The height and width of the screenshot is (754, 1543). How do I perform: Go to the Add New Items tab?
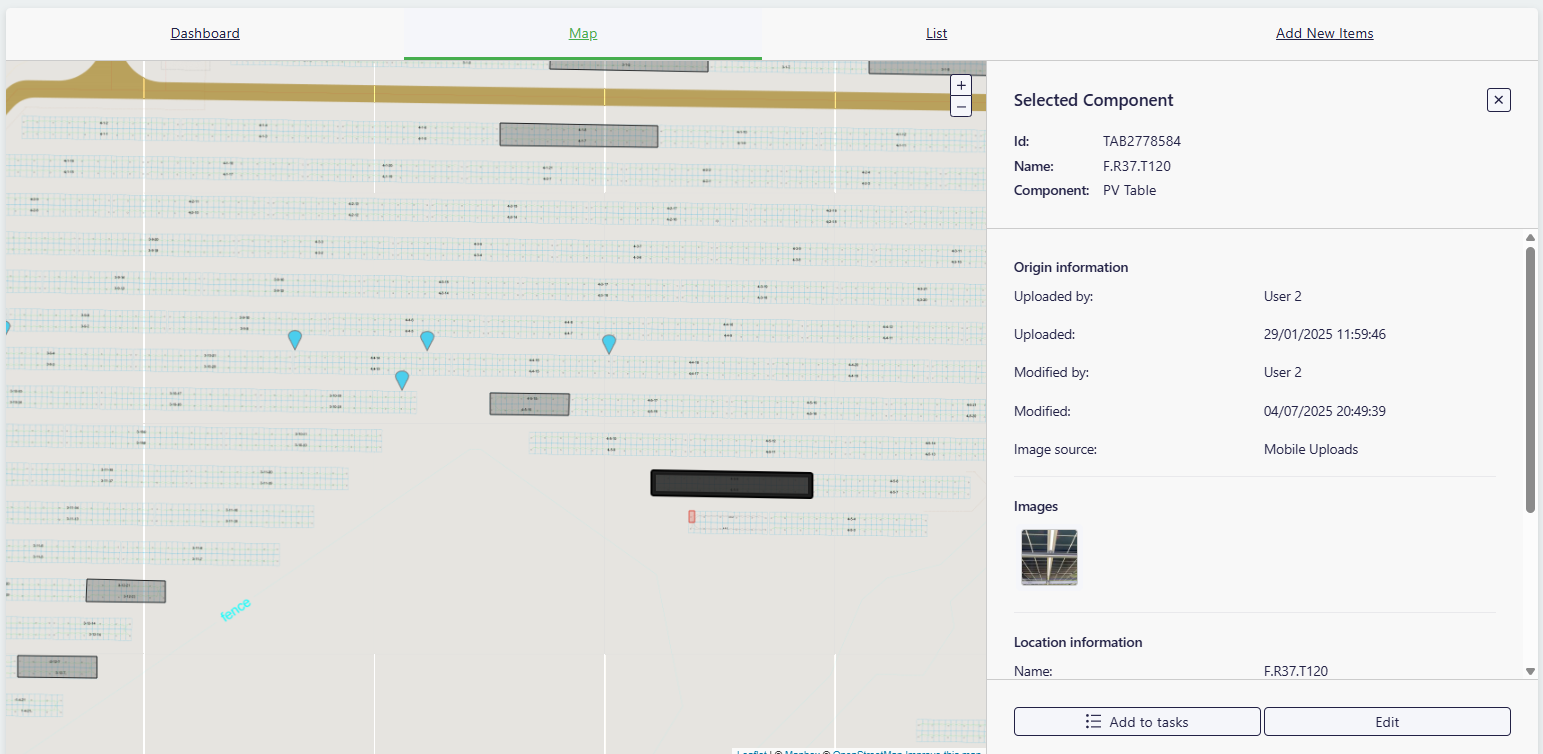click(x=1324, y=33)
